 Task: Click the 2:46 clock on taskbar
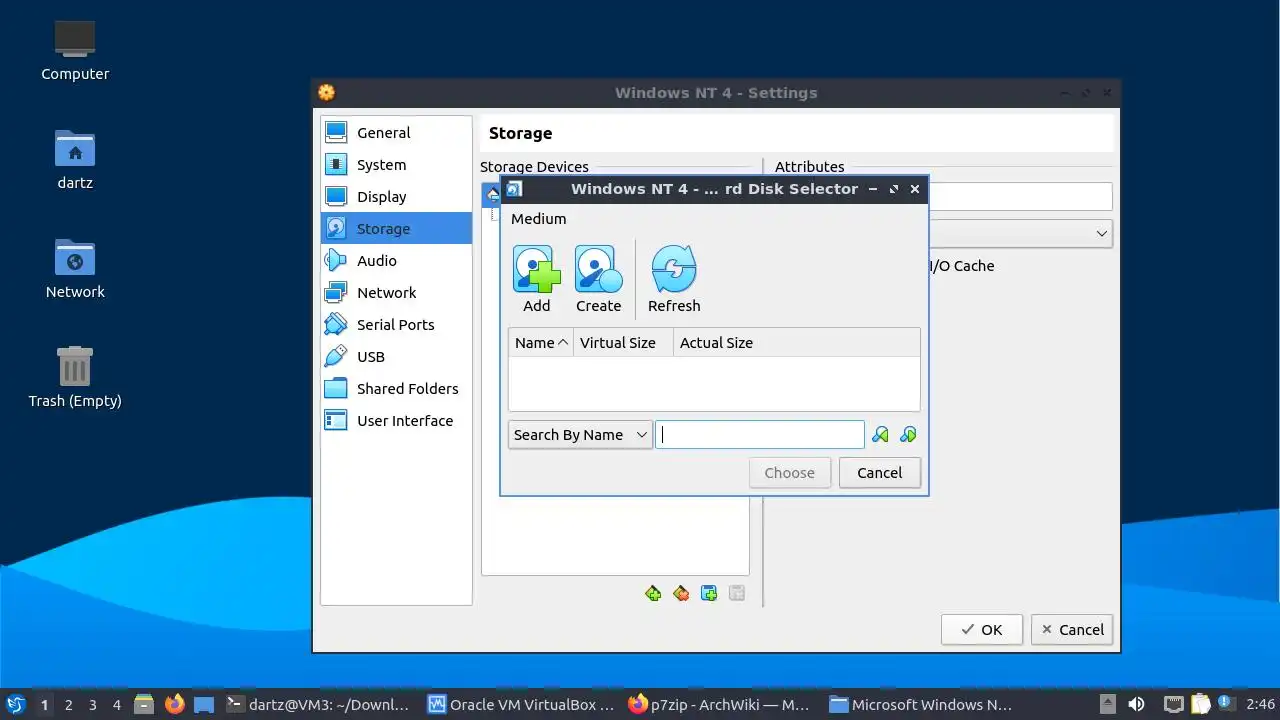tap(1260, 704)
